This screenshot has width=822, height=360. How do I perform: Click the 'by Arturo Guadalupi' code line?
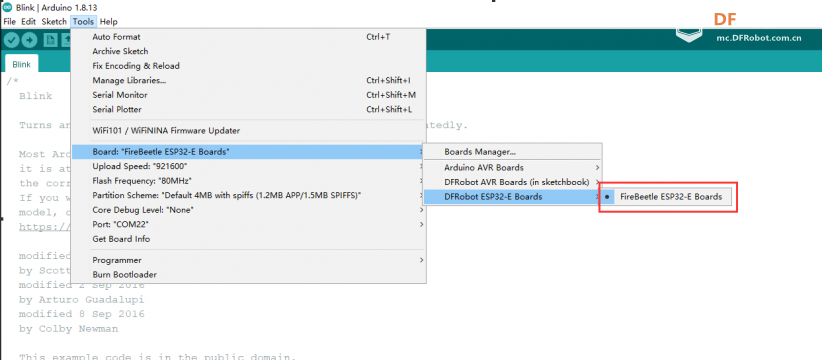pos(81,300)
